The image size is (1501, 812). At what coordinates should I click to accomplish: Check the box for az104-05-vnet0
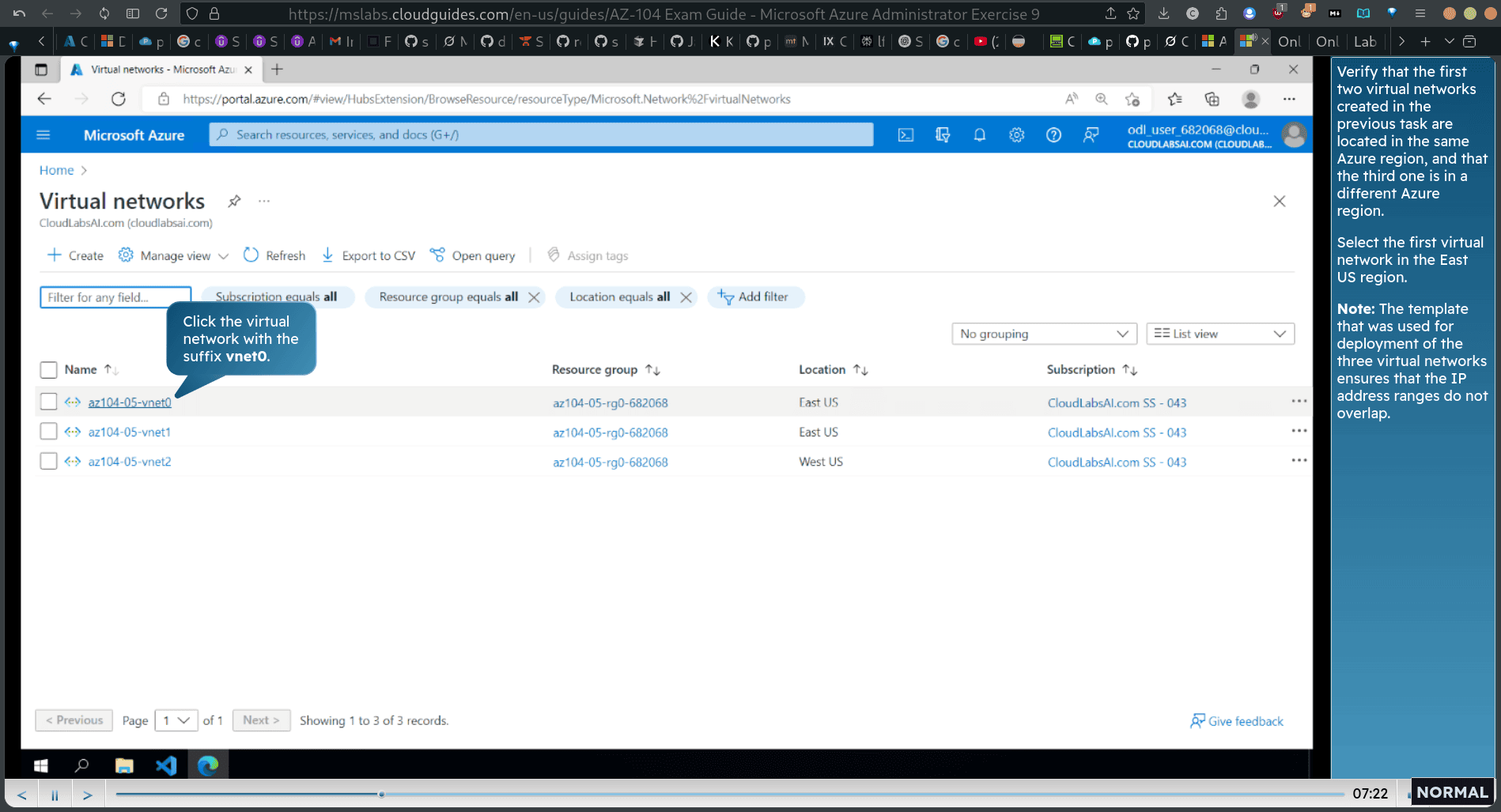click(x=48, y=402)
